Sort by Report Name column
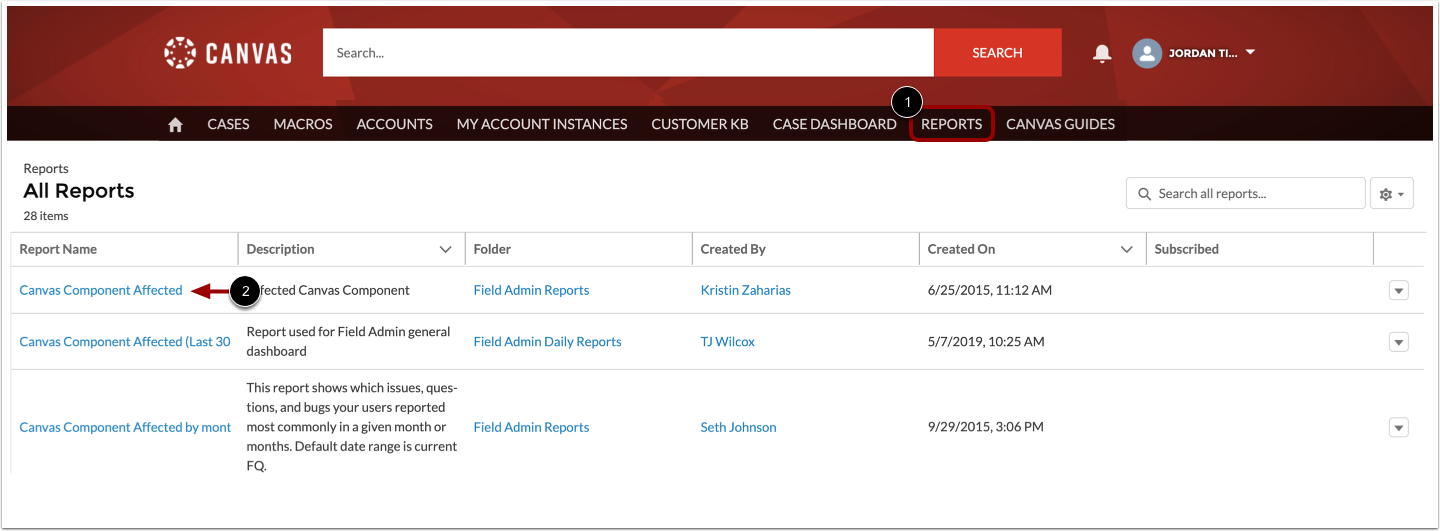 tap(58, 250)
